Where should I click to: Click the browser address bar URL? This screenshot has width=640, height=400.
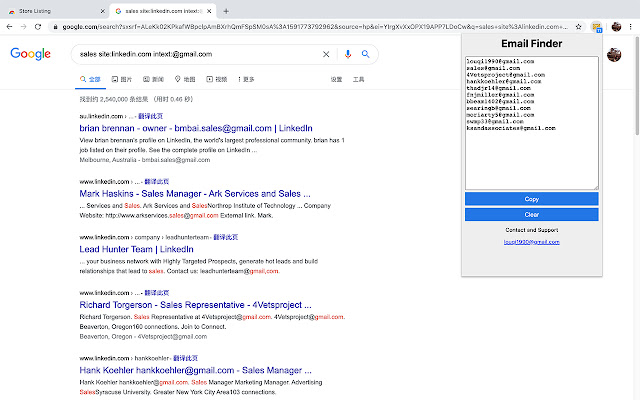coord(314,27)
